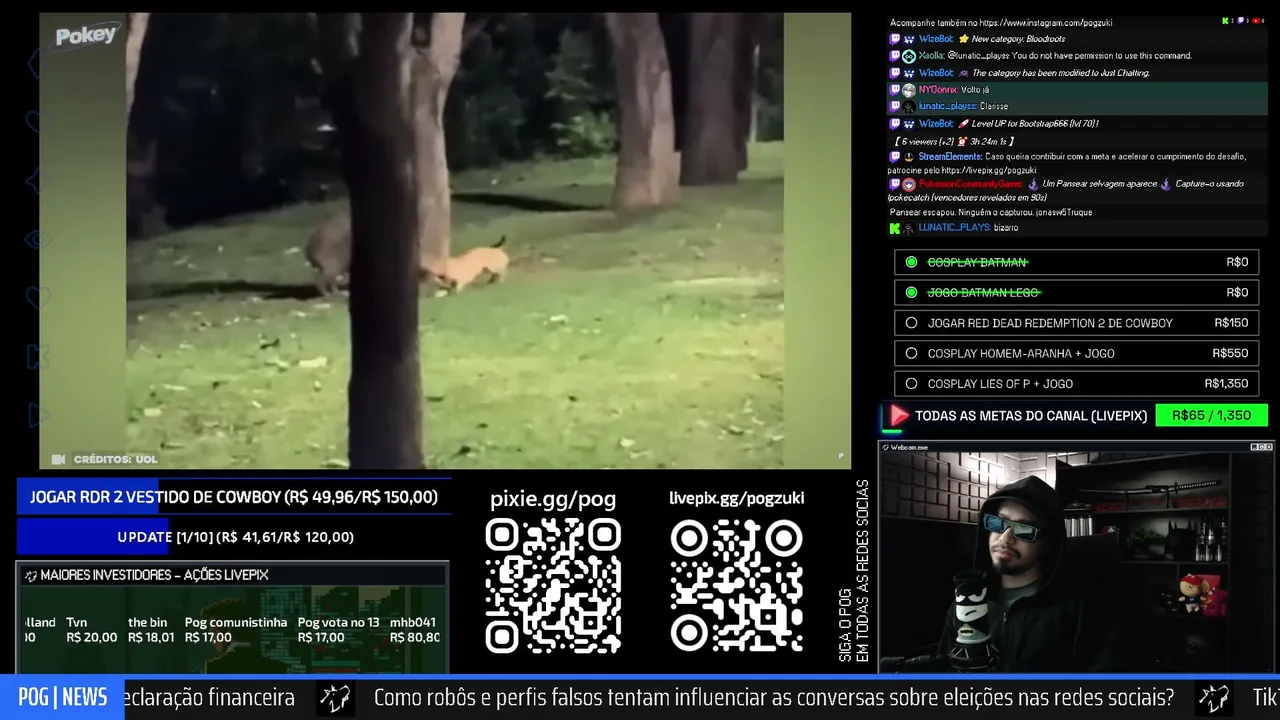Click the star emoji before New category
The height and width of the screenshot is (720, 1280).
[964, 39]
